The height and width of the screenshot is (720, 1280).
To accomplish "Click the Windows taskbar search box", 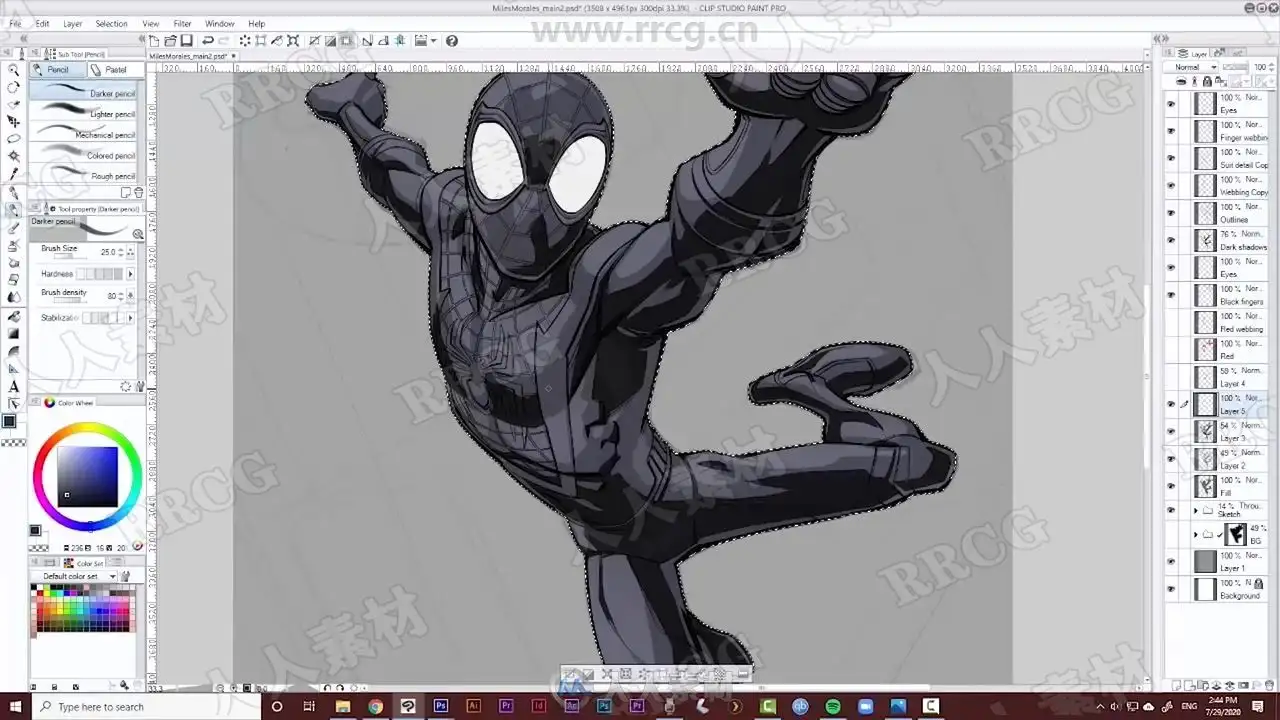I will pyautogui.click(x=146, y=706).
